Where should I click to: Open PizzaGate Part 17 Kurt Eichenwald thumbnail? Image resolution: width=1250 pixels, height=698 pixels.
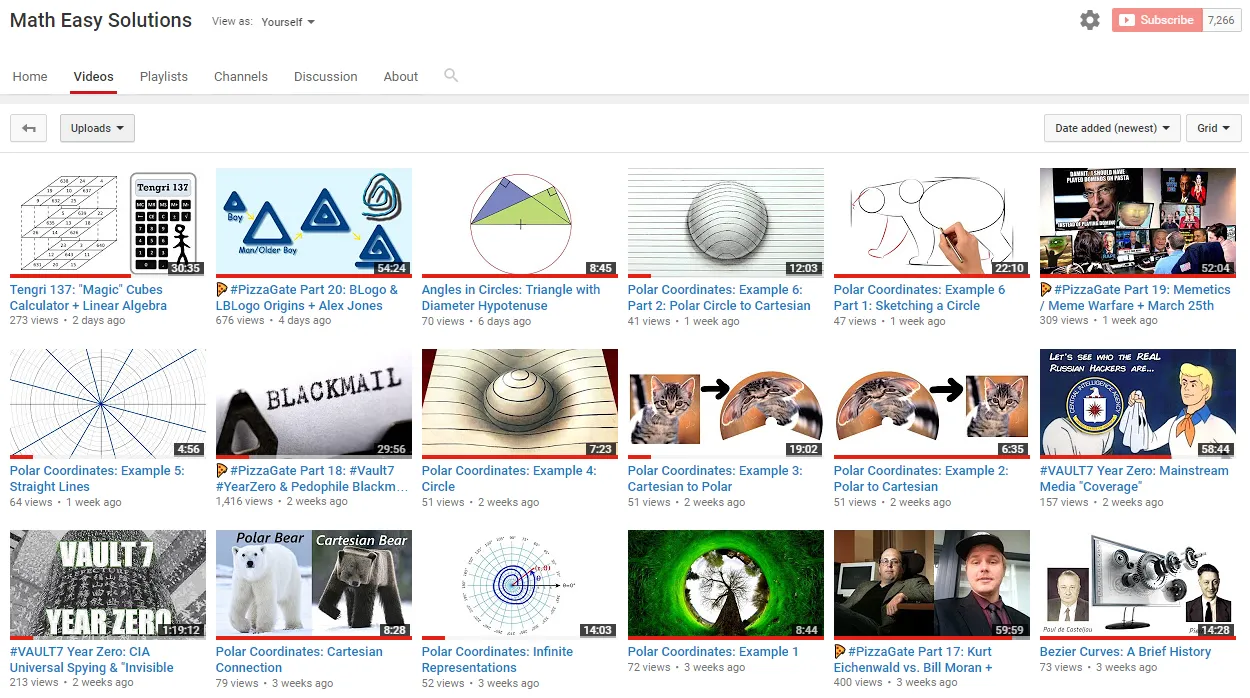click(x=932, y=584)
